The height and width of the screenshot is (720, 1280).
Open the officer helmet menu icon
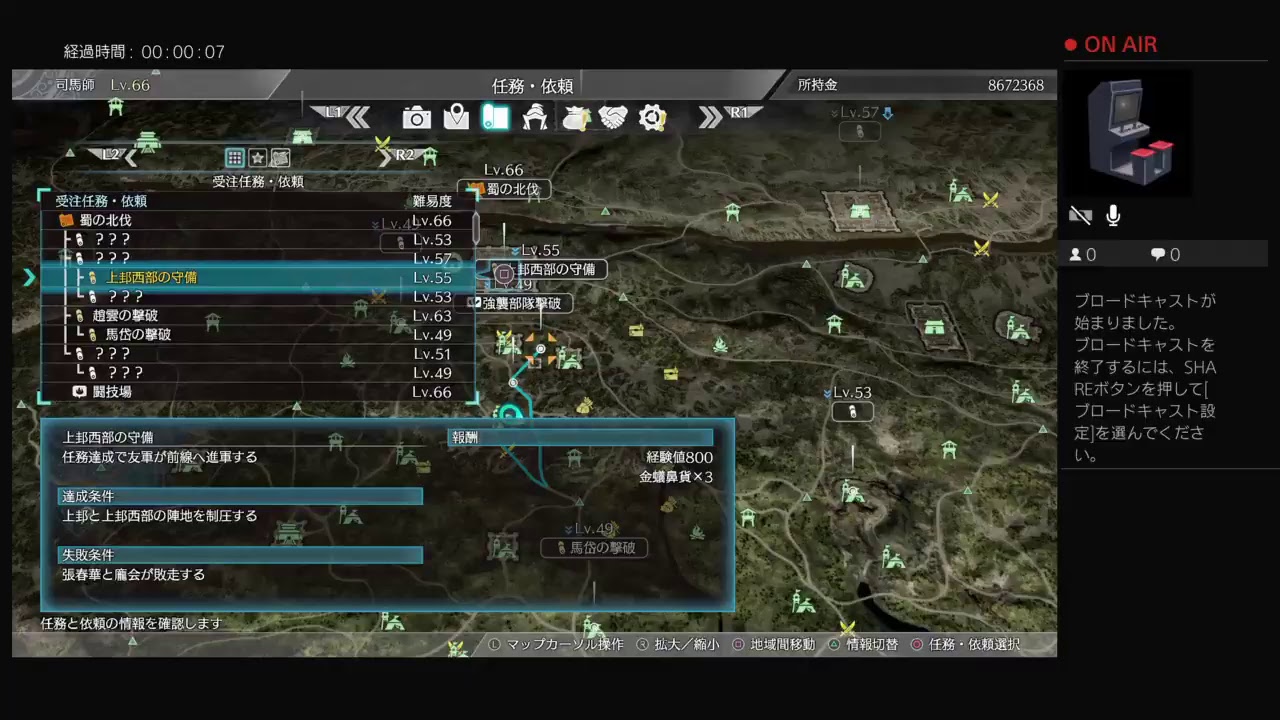(x=535, y=117)
